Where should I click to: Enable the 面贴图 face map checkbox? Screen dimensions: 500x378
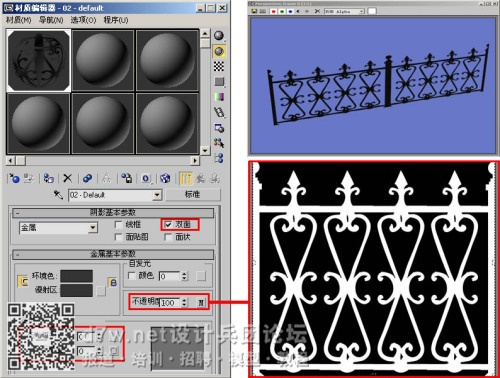pyautogui.click(x=118, y=237)
